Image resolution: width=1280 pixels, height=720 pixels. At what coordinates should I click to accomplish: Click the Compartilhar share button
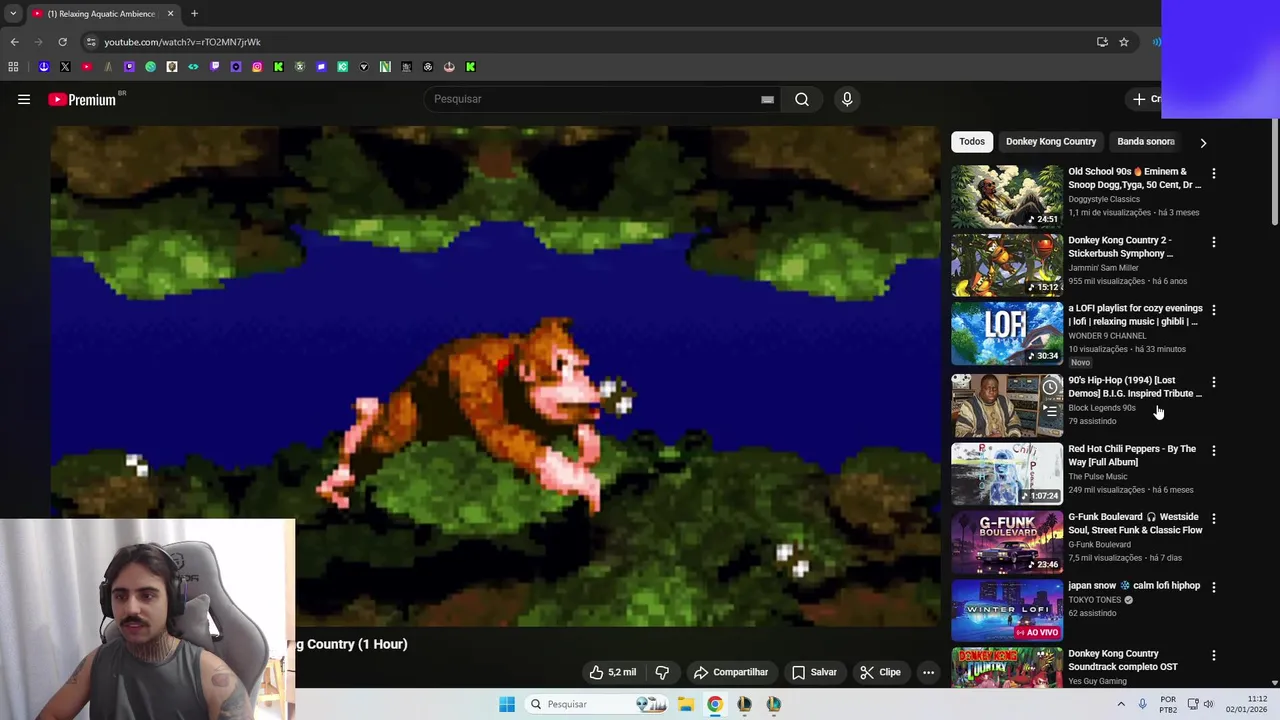(x=731, y=672)
